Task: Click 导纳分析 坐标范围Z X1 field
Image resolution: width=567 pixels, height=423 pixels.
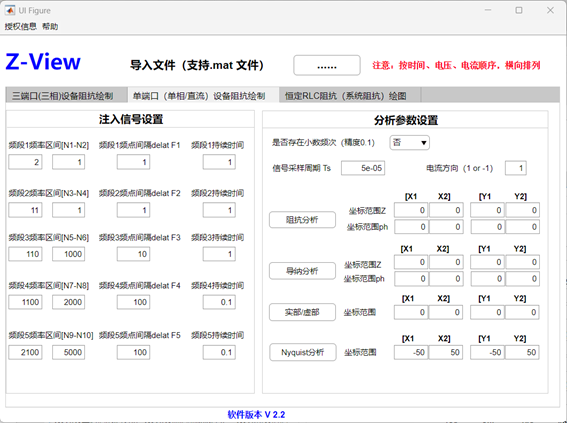Action: [411, 262]
